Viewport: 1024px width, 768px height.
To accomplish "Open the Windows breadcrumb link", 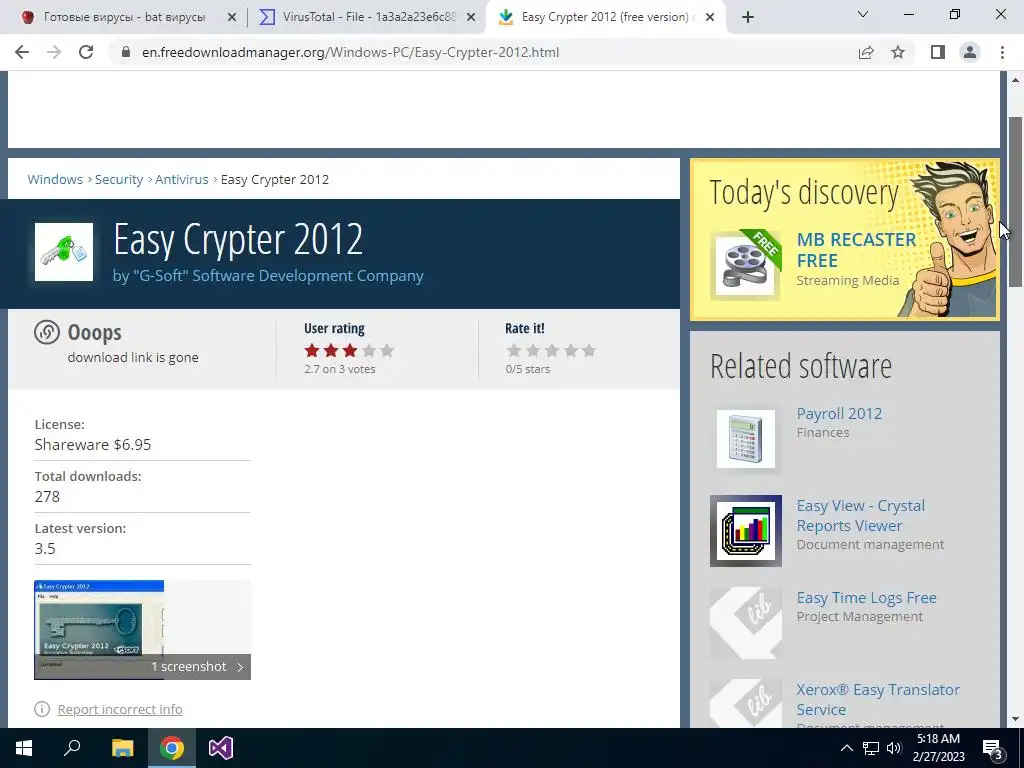I will pyautogui.click(x=55, y=180).
